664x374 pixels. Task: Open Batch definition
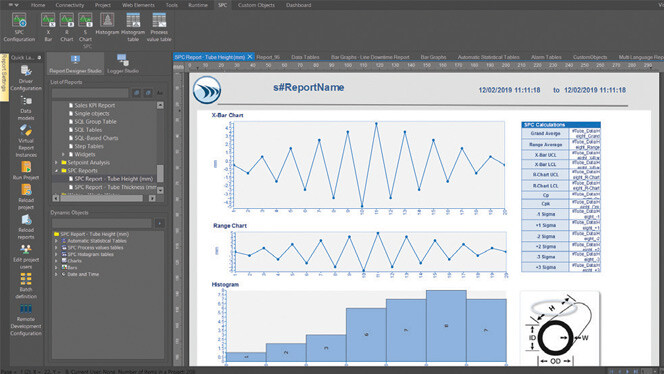[26, 286]
